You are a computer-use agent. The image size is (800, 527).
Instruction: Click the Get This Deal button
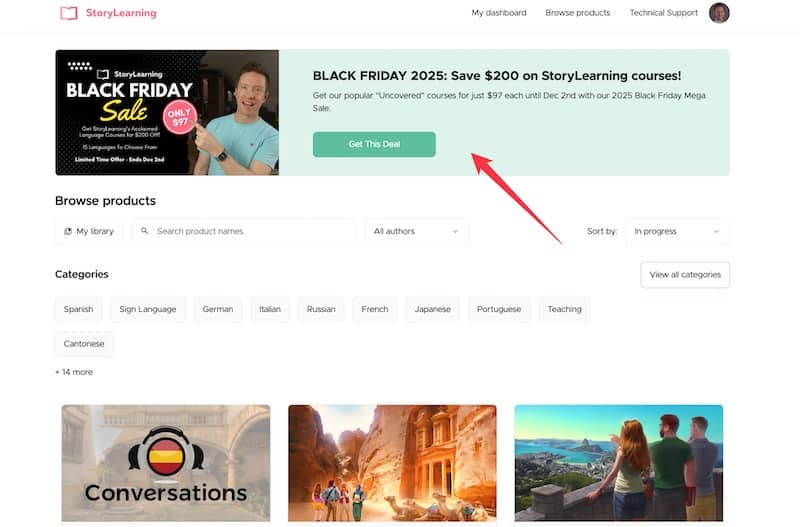374,144
